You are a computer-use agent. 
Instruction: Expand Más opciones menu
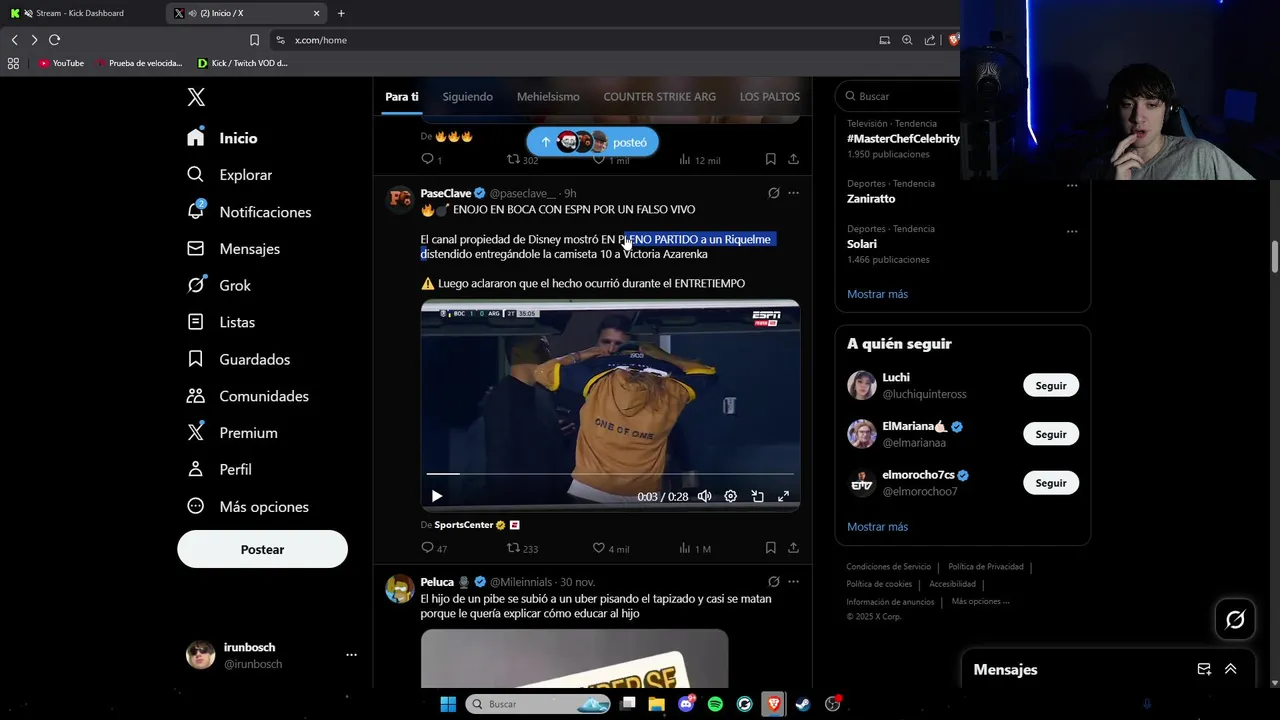(248, 507)
